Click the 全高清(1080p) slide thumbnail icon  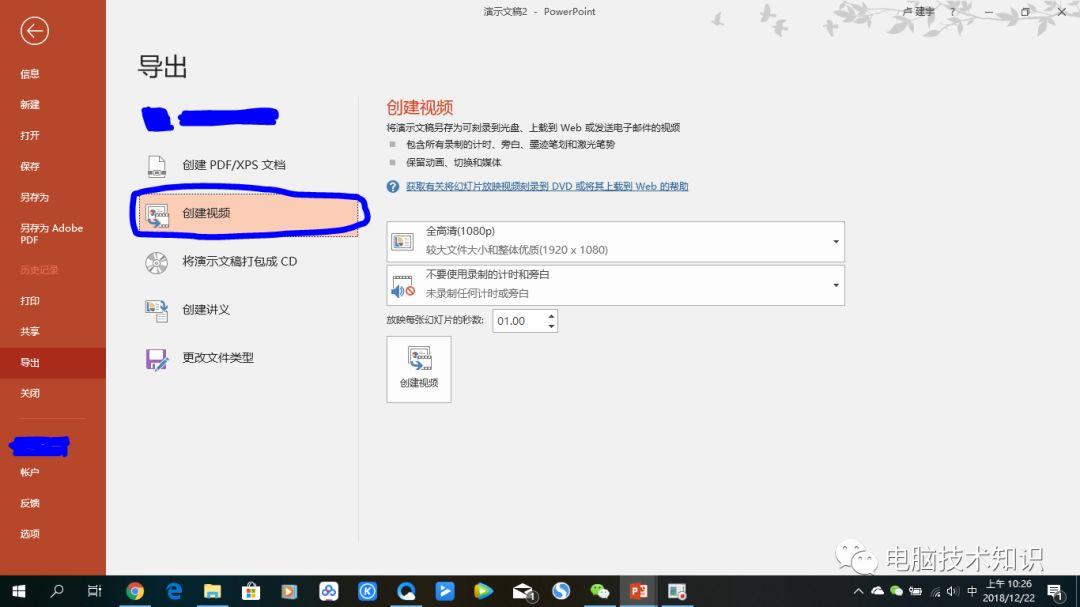point(402,242)
